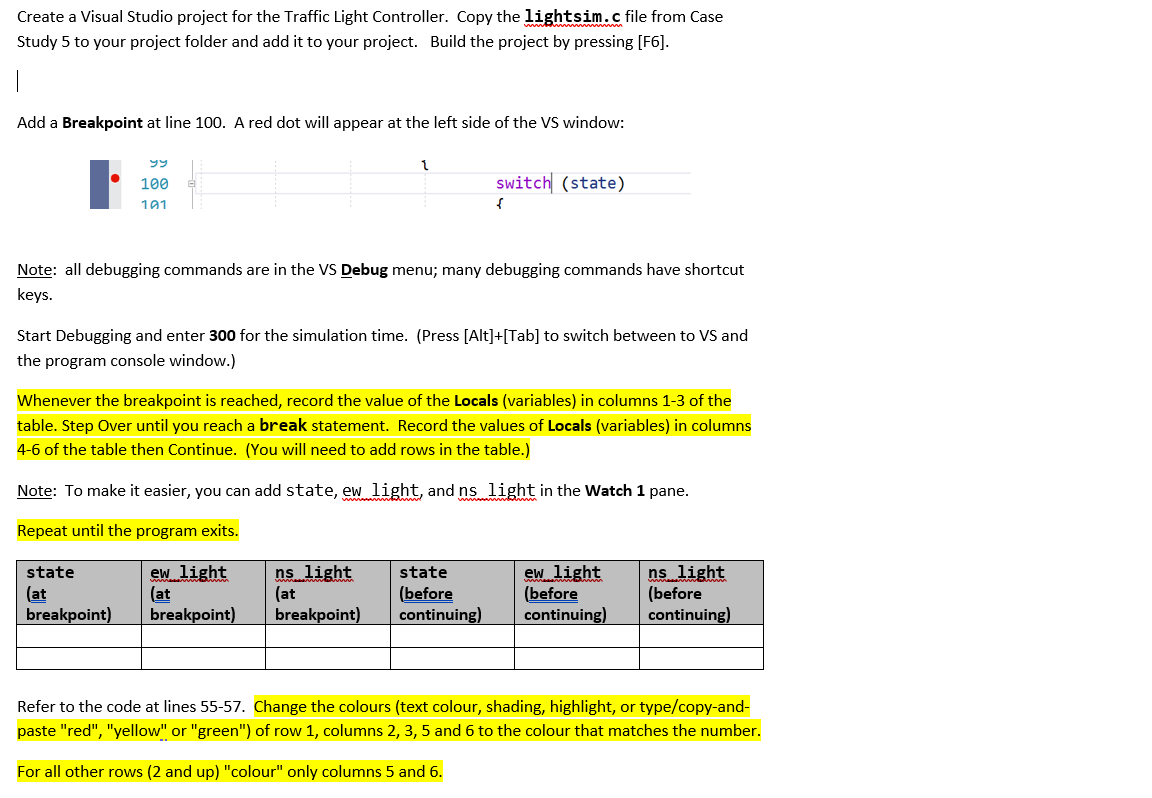
Task: Click the switch keyword in the code screenshot
Action: [521, 182]
